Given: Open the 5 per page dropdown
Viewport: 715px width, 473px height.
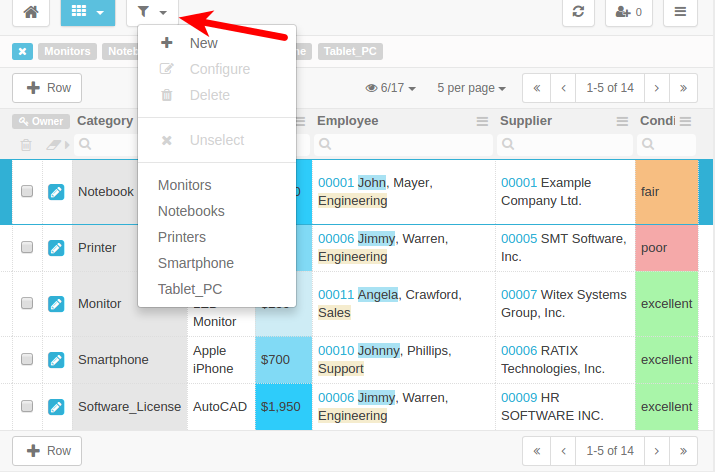Looking at the screenshot, I should [x=471, y=88].
